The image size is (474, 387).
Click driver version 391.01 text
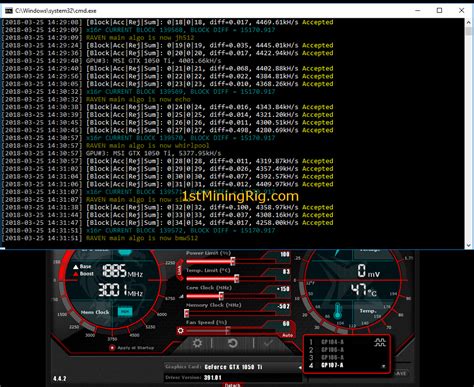click(212, 378)
